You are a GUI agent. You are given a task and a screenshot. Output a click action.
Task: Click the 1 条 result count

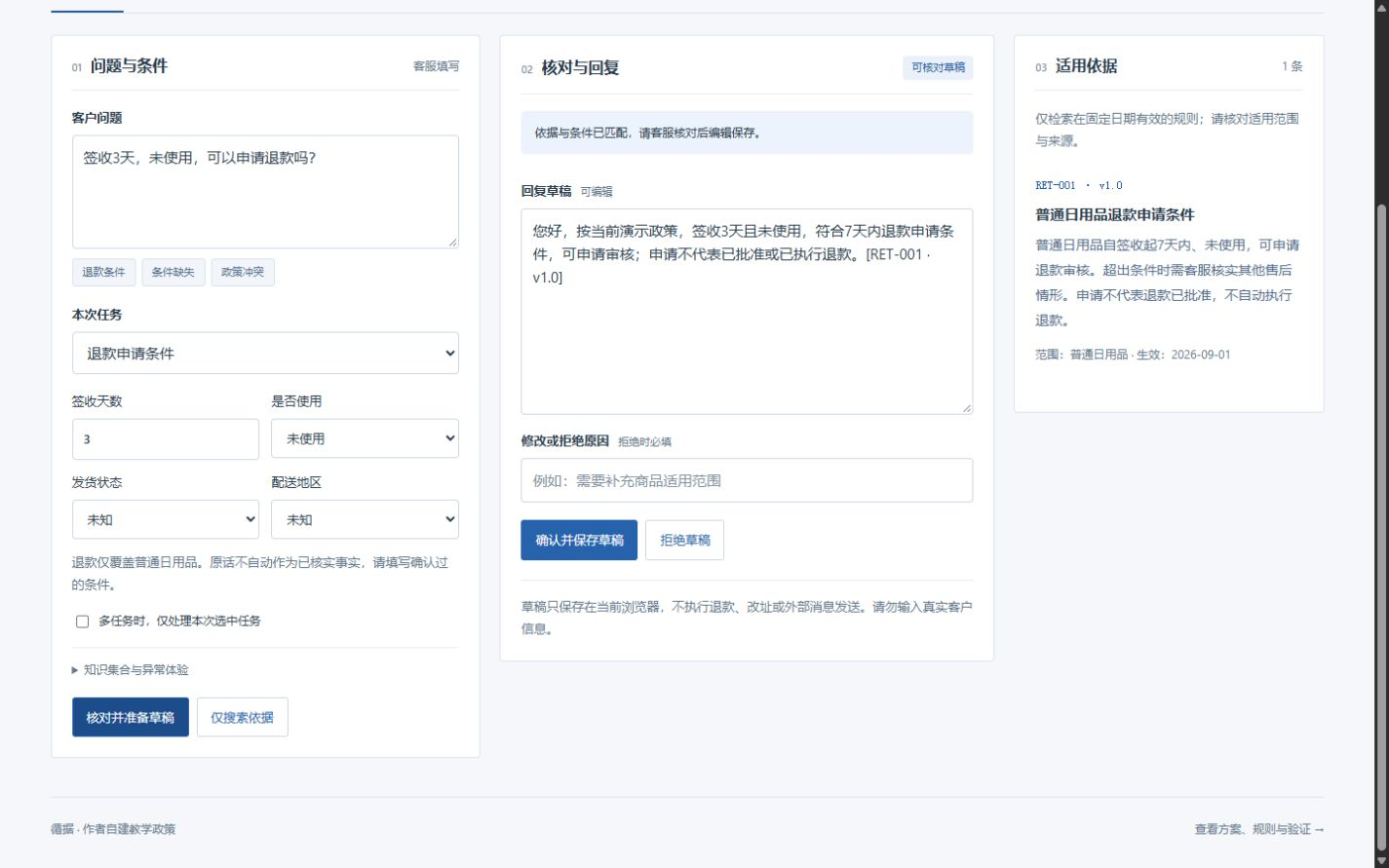click(x=1293, y=66)
